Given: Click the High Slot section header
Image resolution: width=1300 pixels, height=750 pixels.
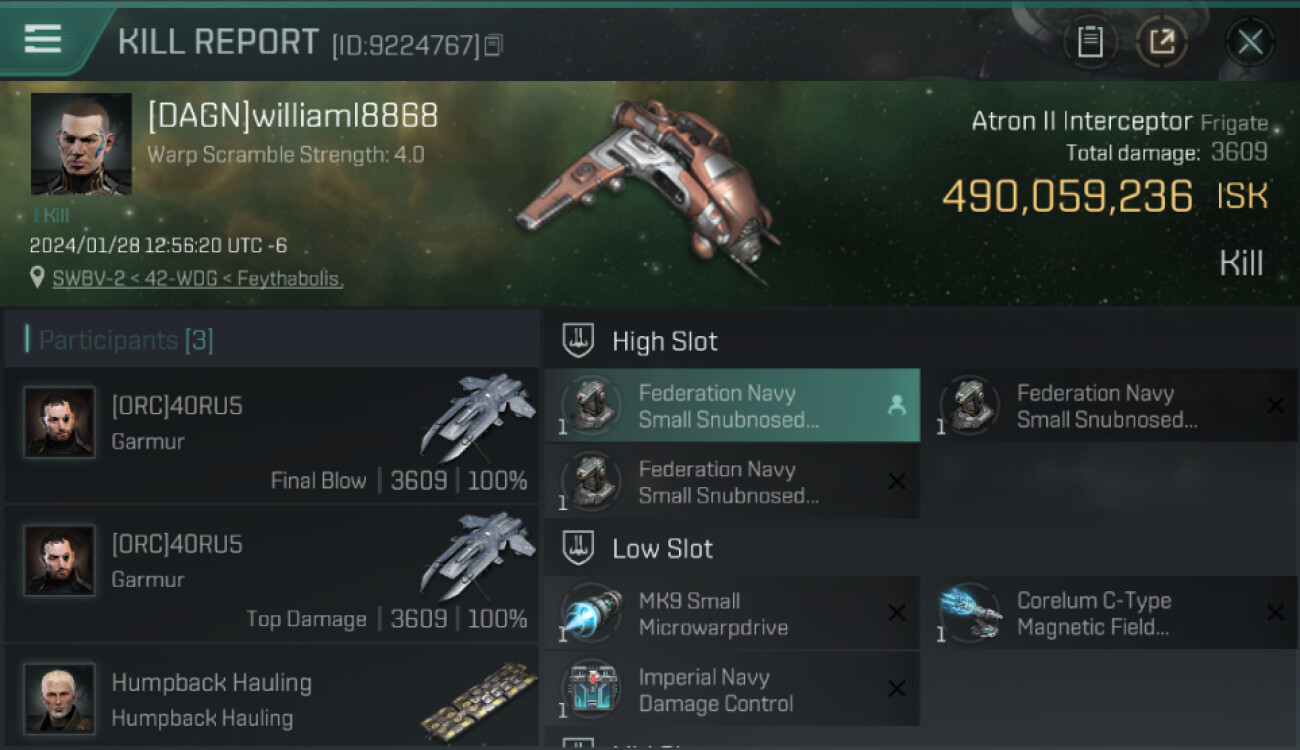Looking at the screenshot, I should coord(640,341).
